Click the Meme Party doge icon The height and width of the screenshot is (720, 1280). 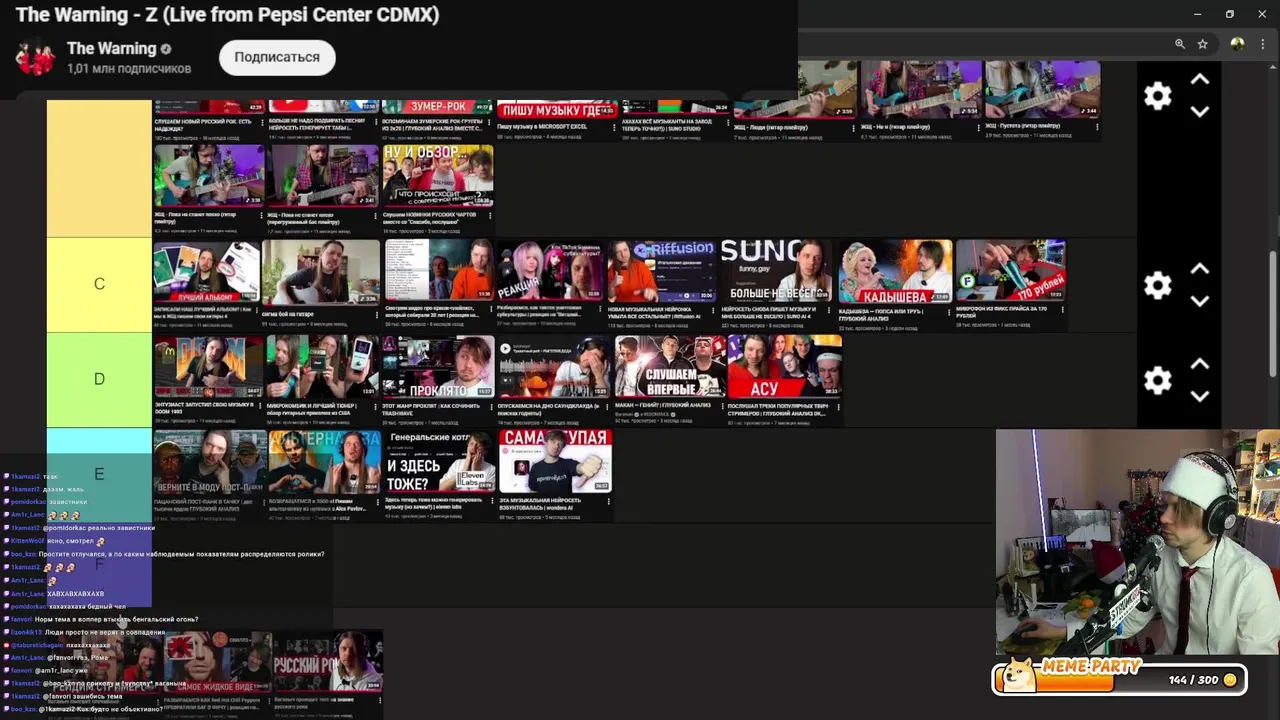pyautogui.click(x=1018, y=674)
